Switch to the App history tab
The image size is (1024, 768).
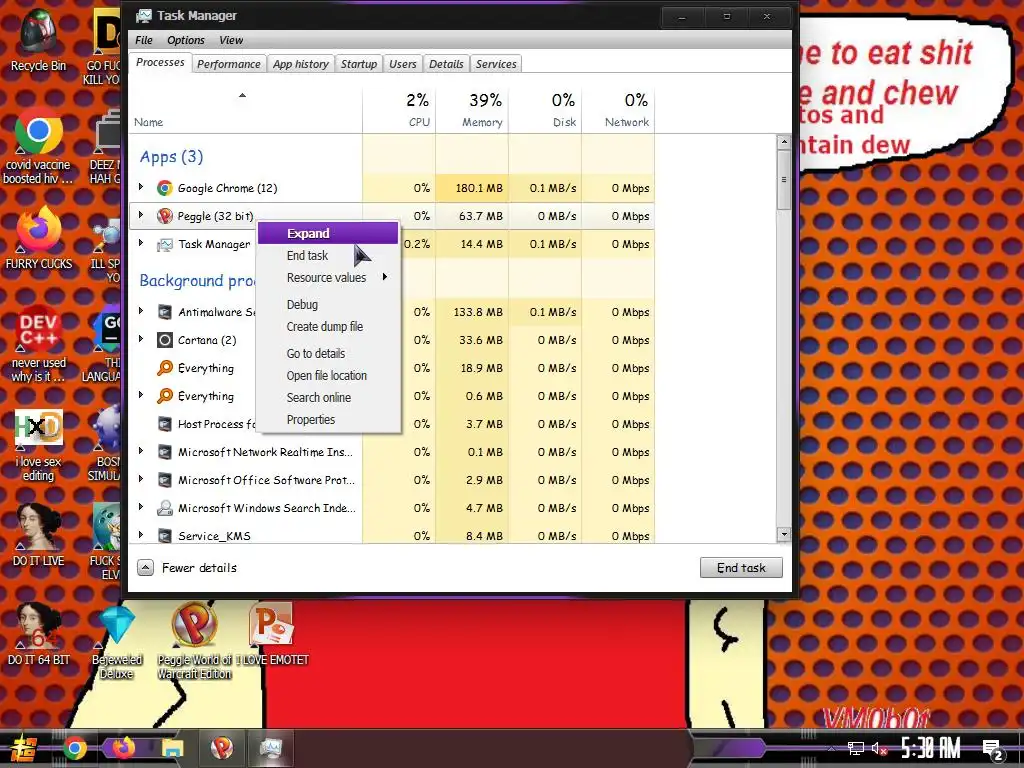pos(300,64)
